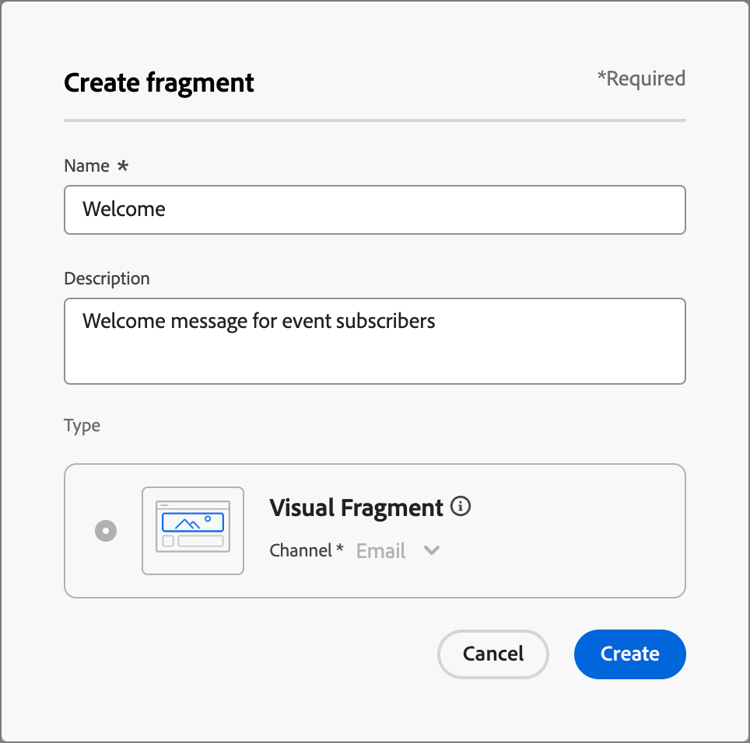Expand the Channel dropdown chevron

431,550
